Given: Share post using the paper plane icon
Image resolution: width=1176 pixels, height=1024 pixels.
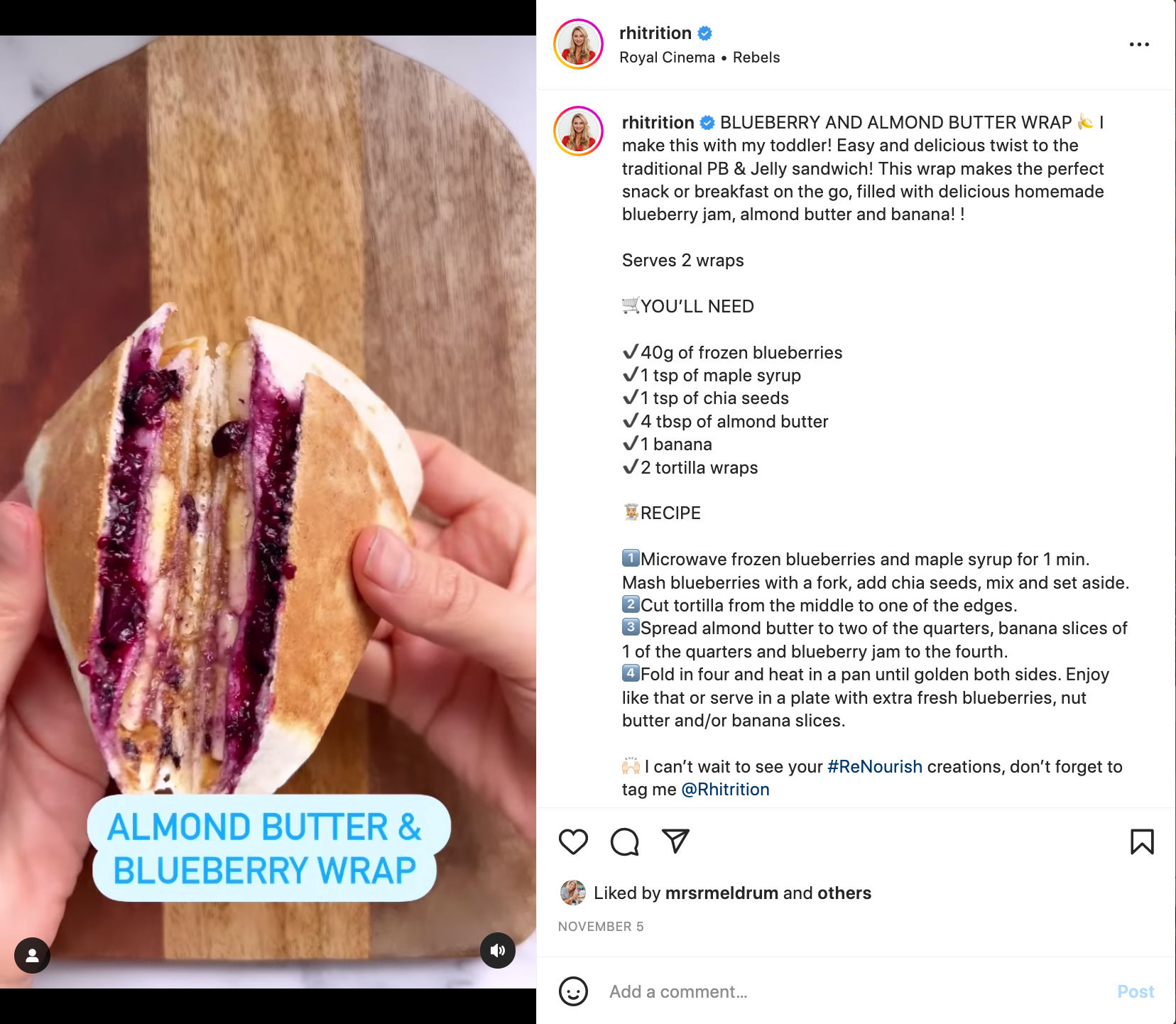Looking at the screenshot, I should click(x=675, y=841).
